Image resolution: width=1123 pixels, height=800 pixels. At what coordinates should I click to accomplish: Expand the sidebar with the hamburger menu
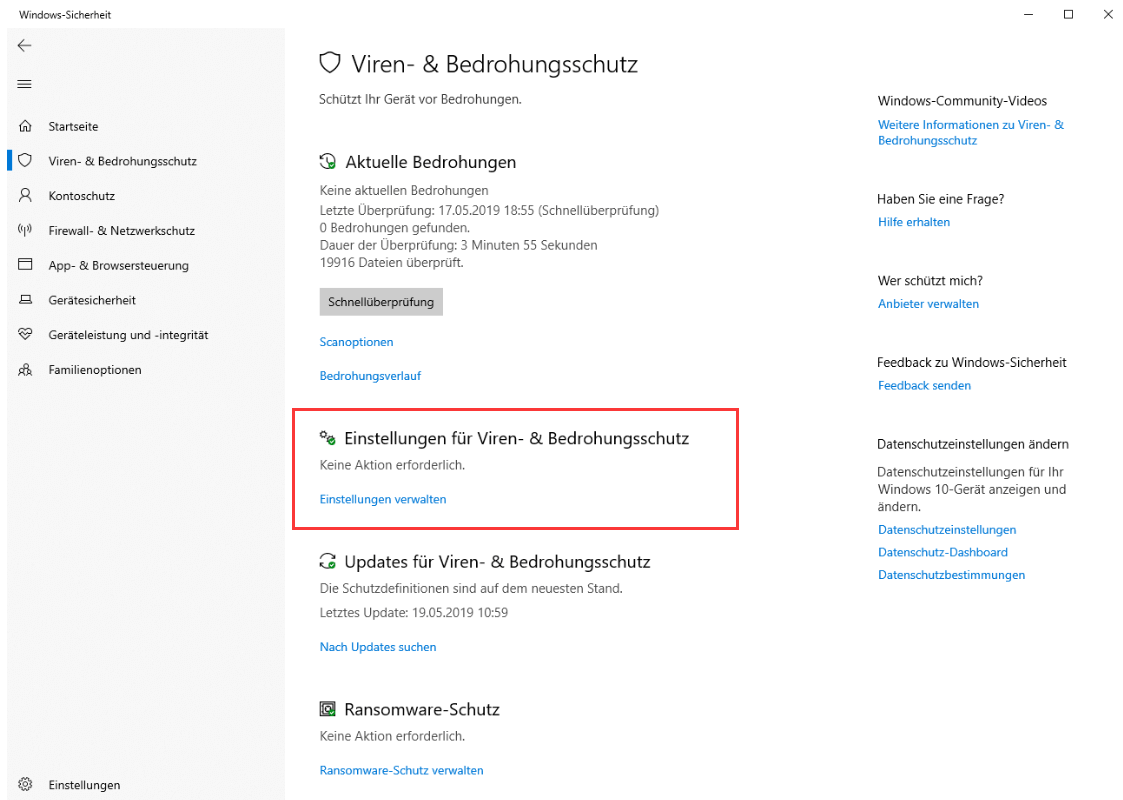pos(24,84)
